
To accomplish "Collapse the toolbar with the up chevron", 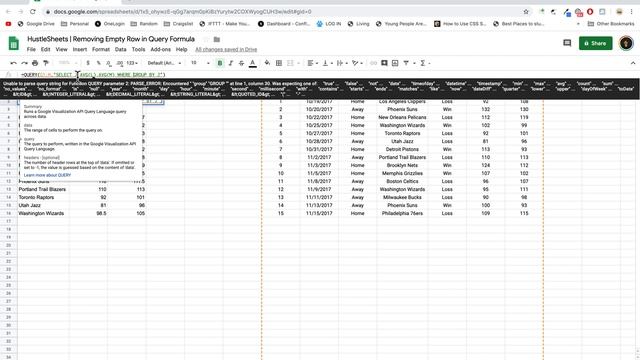I will 633,63.
